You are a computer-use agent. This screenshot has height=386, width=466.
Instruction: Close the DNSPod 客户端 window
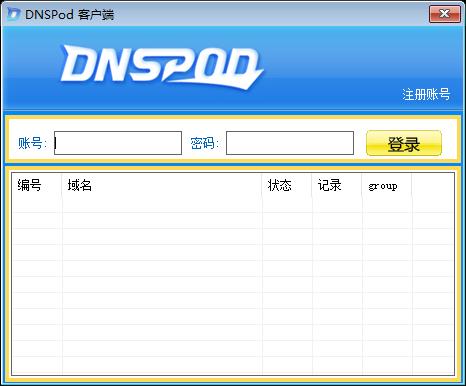coord(444,14)
